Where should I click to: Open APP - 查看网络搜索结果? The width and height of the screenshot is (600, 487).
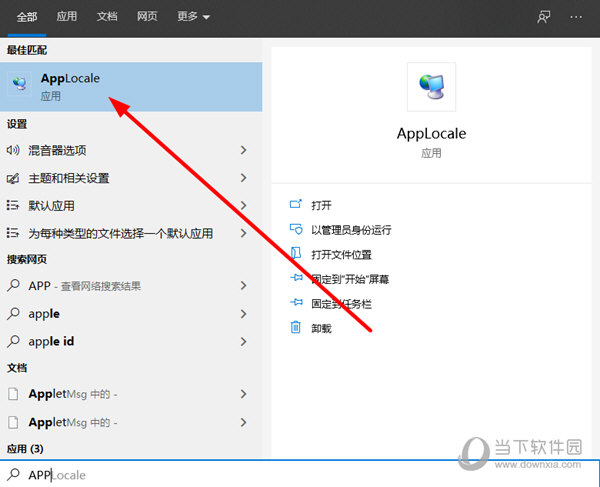(85, 286)
